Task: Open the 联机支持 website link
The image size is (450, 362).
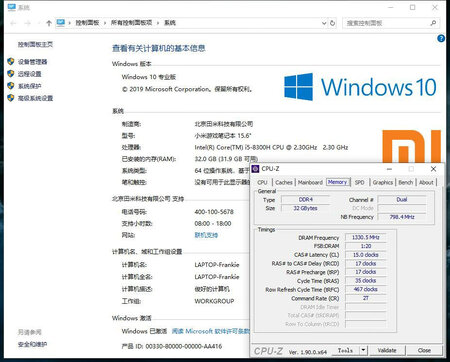Action: point(206,235)
